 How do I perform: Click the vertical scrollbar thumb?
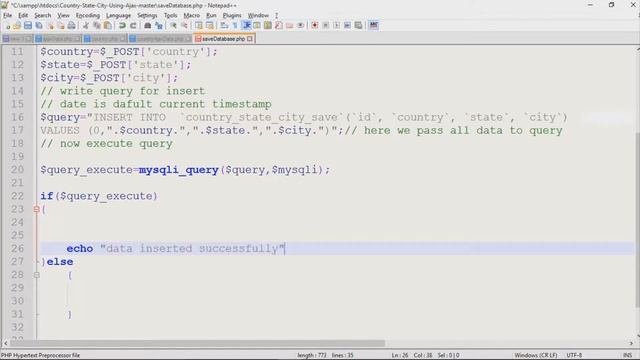[638, 220]
